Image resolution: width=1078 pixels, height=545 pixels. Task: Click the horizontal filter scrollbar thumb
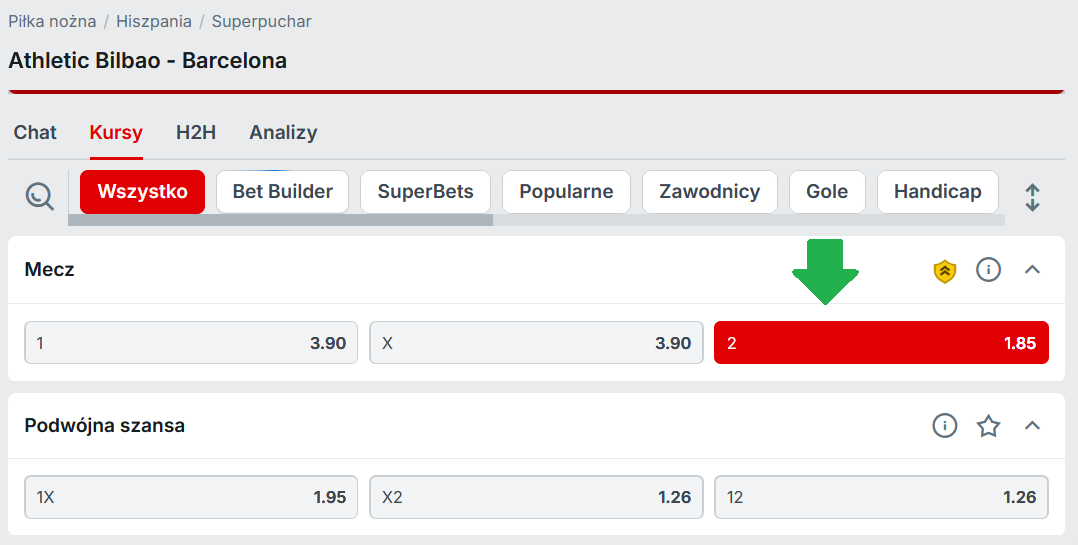coord(280,220)
